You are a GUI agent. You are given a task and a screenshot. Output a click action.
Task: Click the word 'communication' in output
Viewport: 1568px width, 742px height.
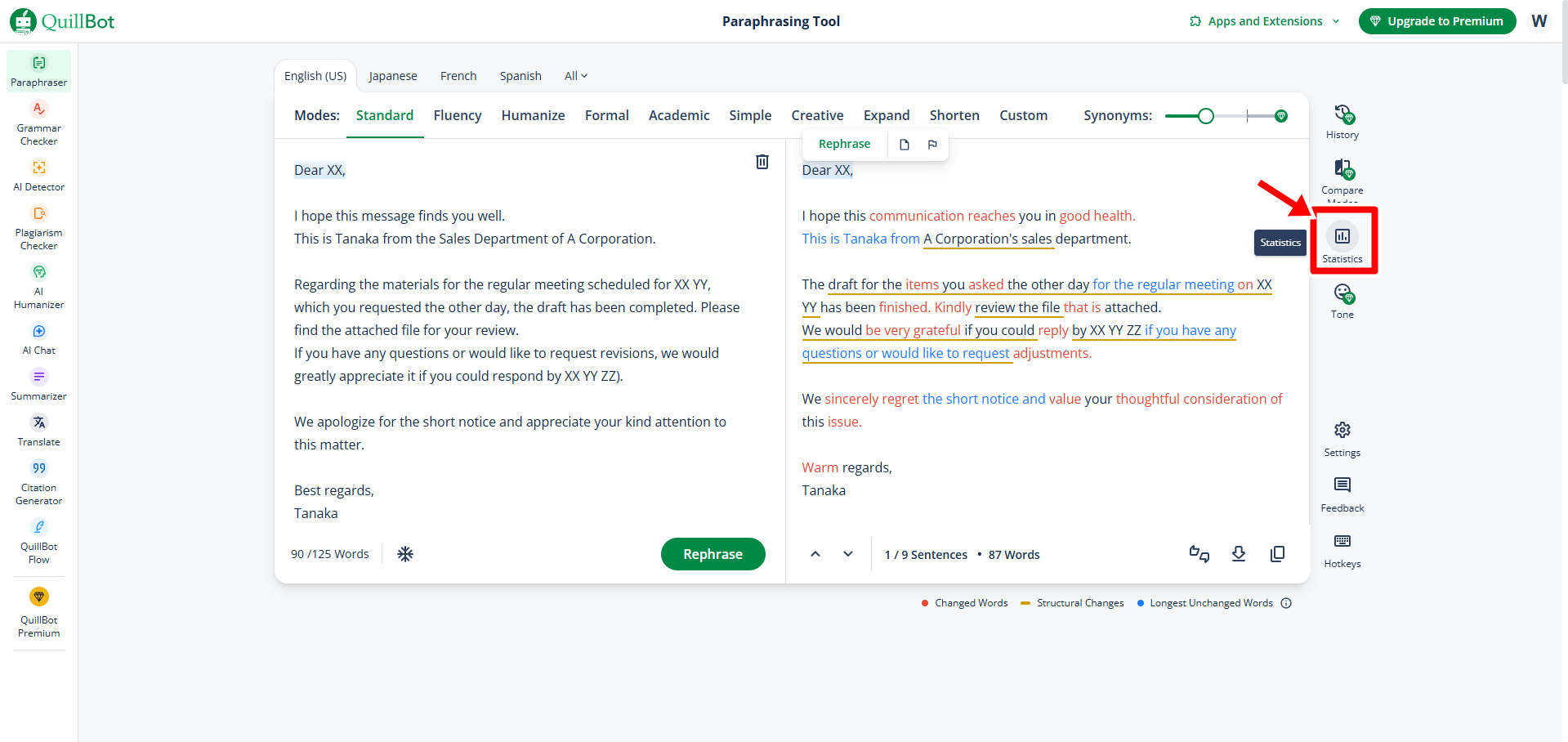917,216
